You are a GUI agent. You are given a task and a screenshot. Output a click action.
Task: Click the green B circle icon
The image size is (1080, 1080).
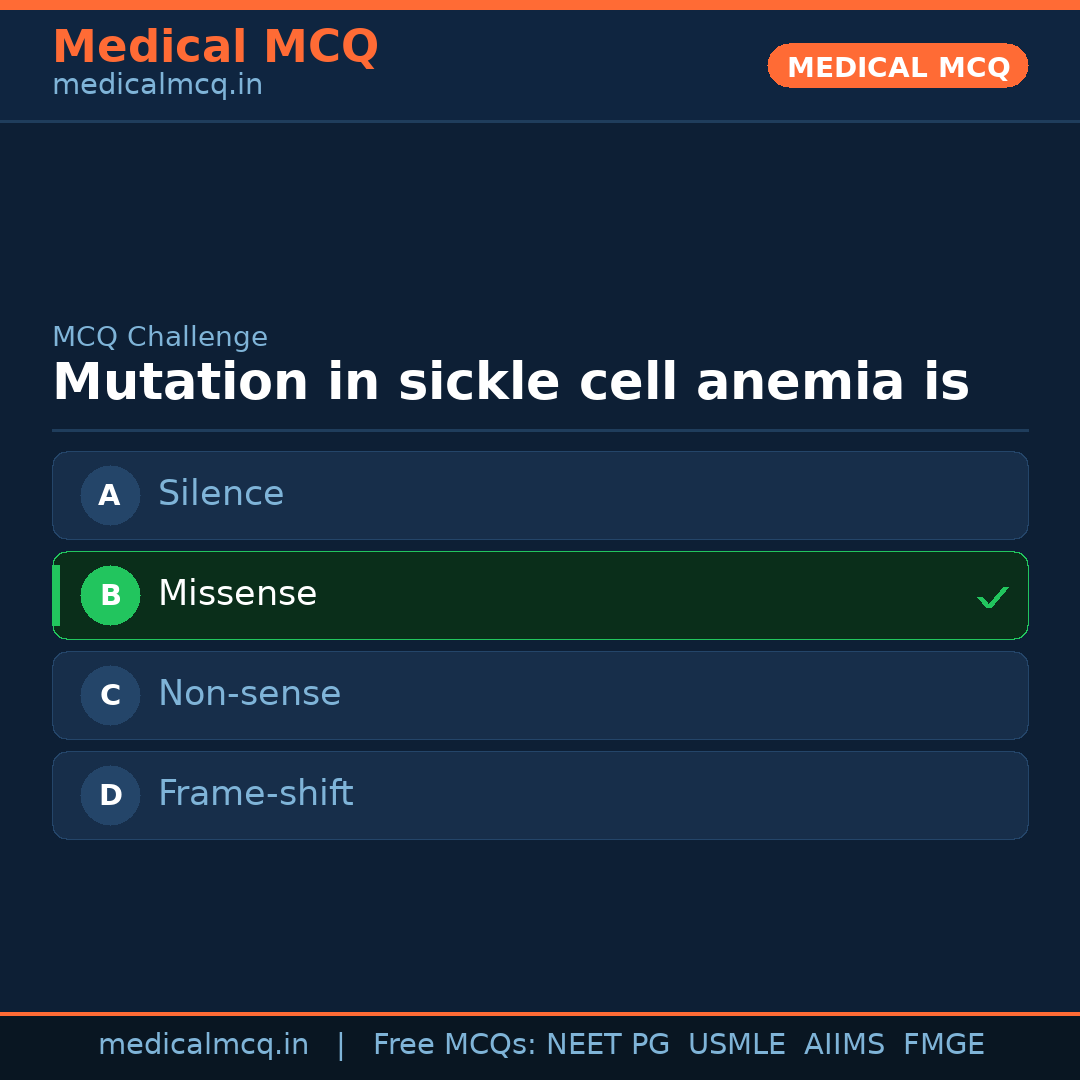[x=110, y=595]
